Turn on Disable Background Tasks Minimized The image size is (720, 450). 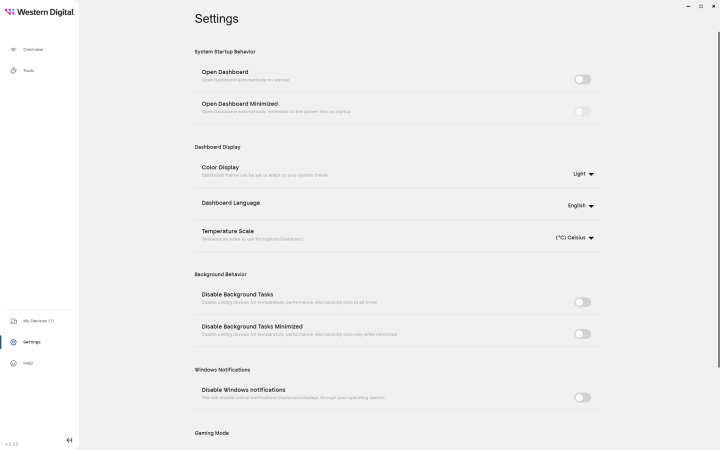582,334
